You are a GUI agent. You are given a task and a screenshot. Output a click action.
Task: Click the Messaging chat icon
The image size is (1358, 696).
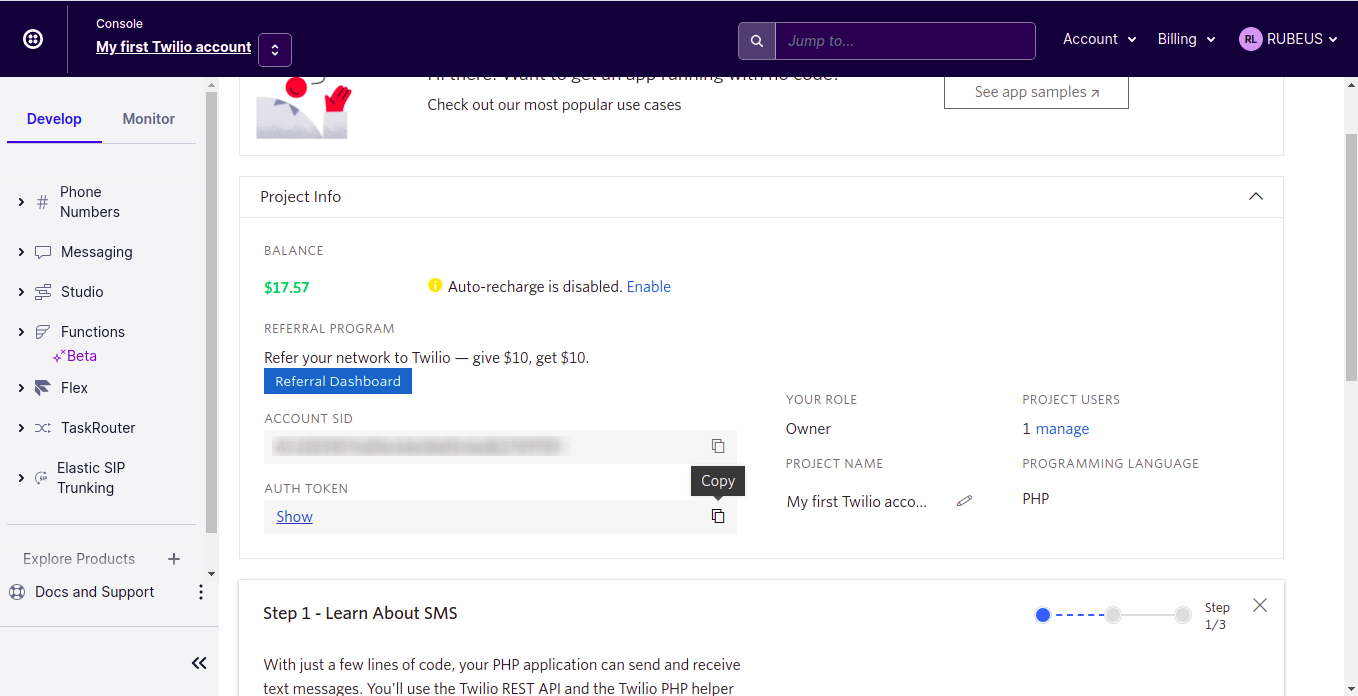tap(42, 252)
